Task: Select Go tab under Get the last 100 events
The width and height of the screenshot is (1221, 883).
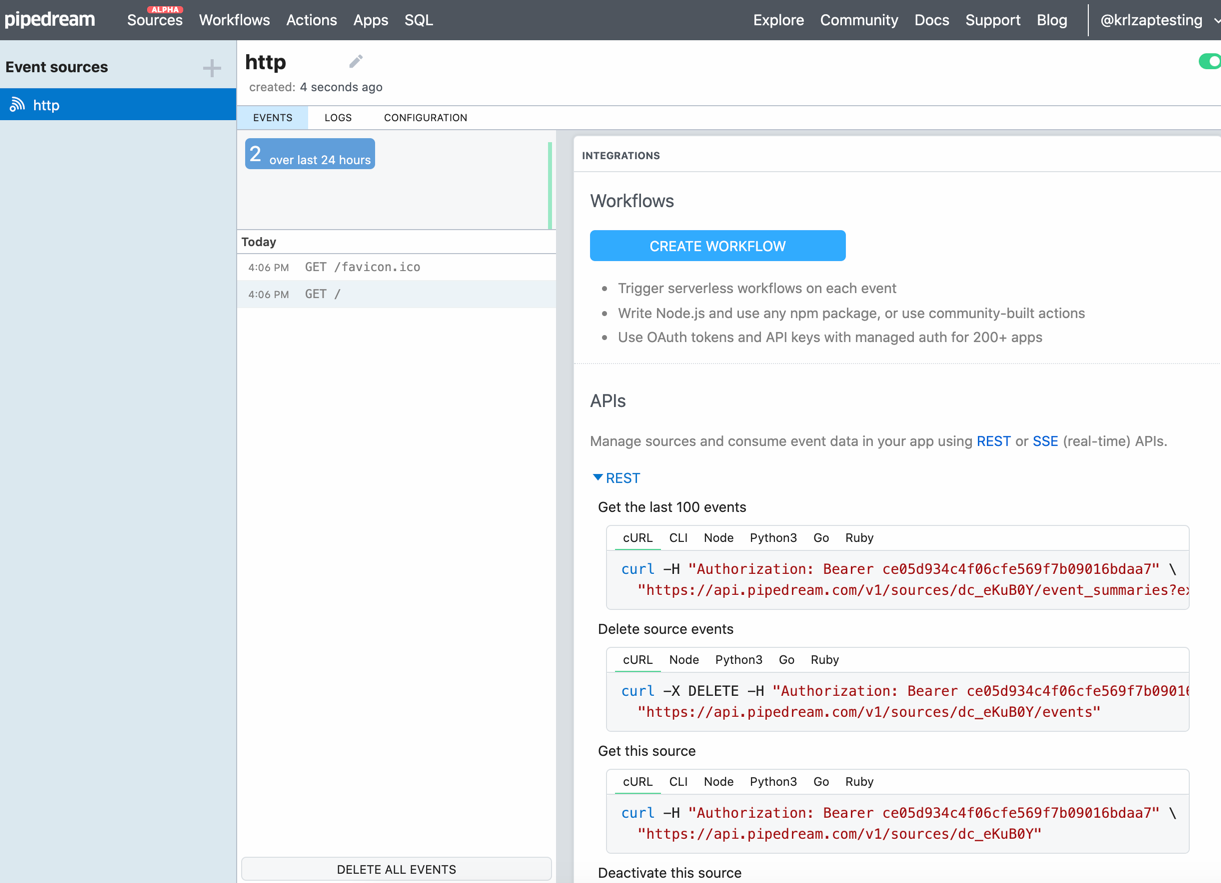Action: tap(821, 538)
